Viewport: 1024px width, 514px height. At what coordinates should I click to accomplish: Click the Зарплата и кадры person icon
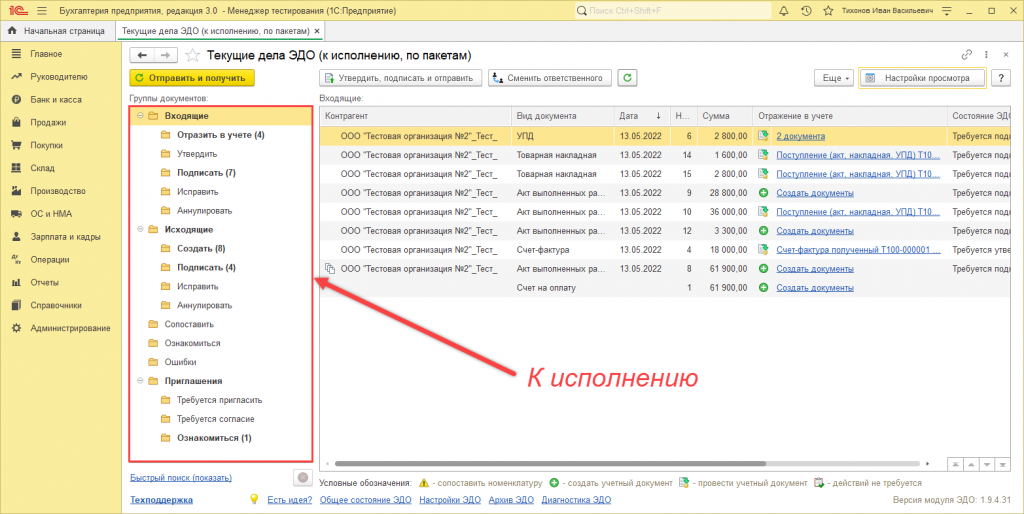tap(17, 236)
